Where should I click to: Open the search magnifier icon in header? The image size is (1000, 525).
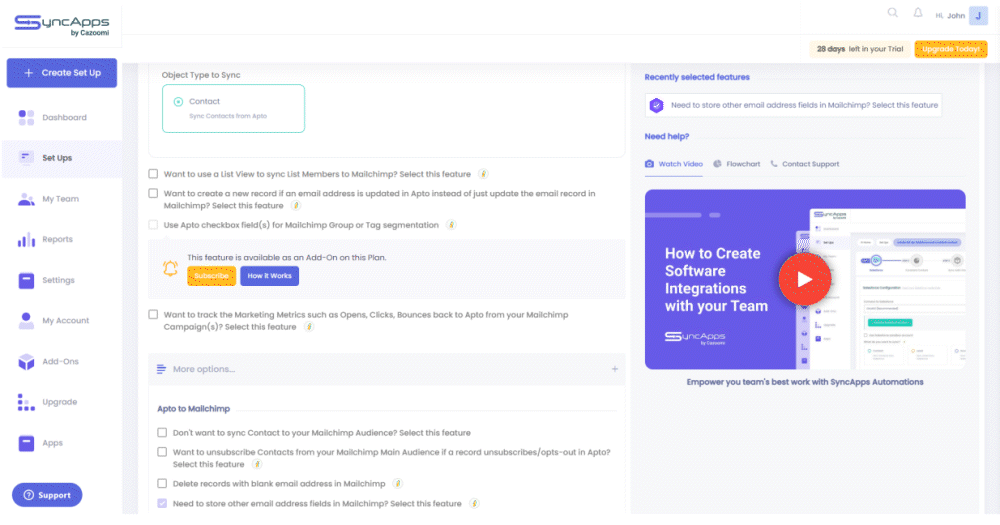pos(893,13)
